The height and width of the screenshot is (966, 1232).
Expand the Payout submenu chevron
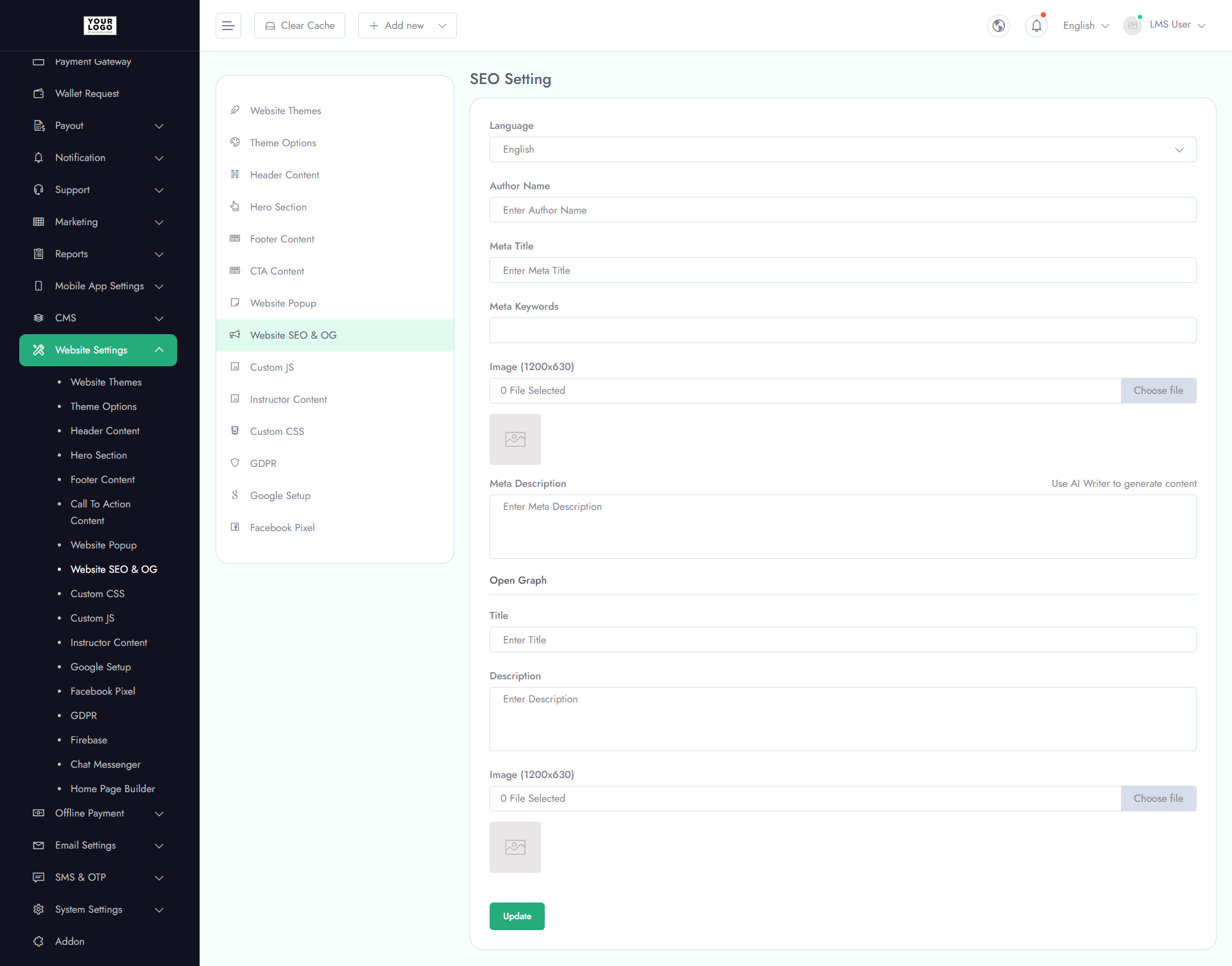click(159, 126)
